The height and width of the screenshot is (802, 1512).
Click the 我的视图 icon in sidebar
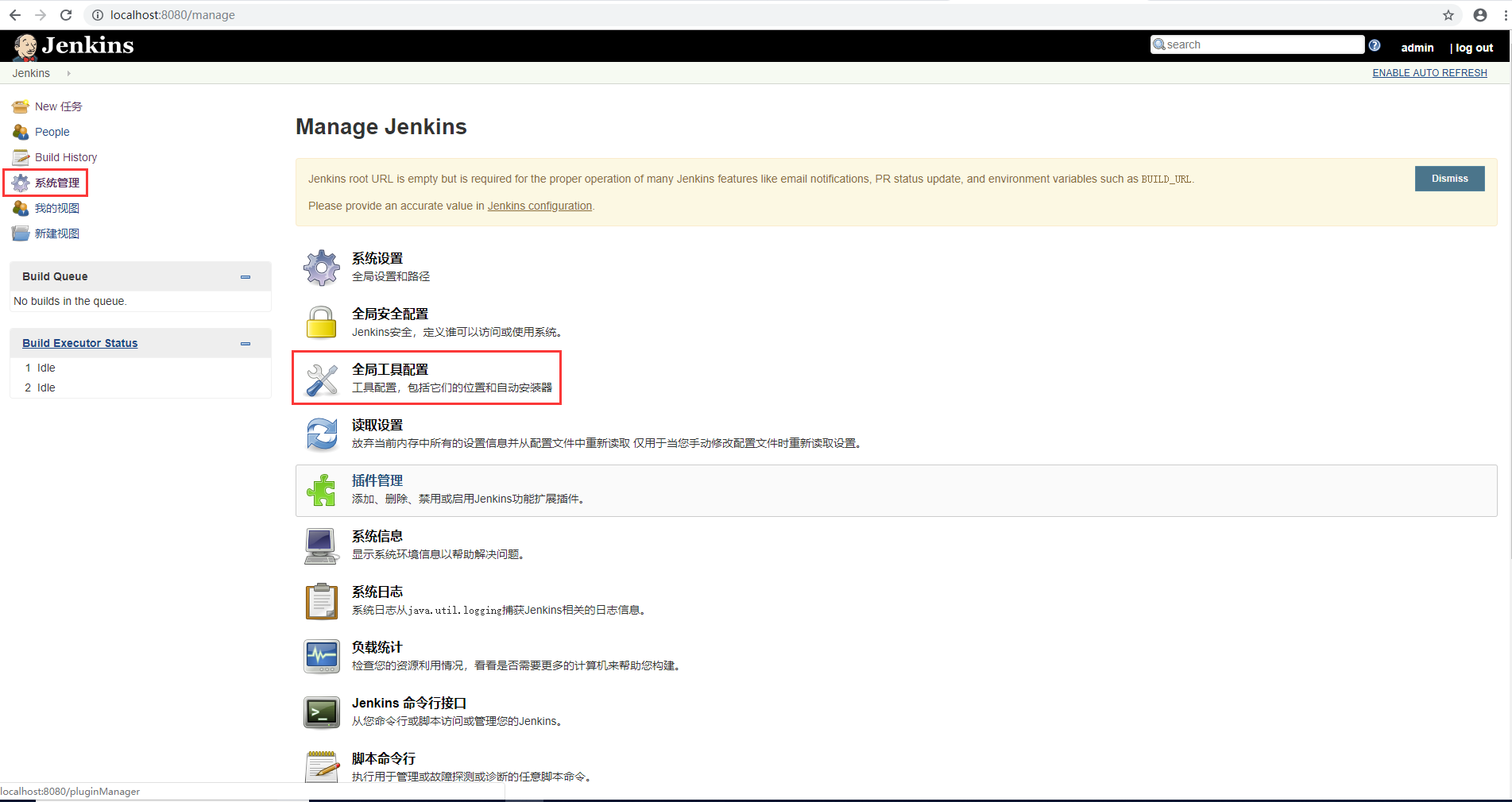pos(21,208)
